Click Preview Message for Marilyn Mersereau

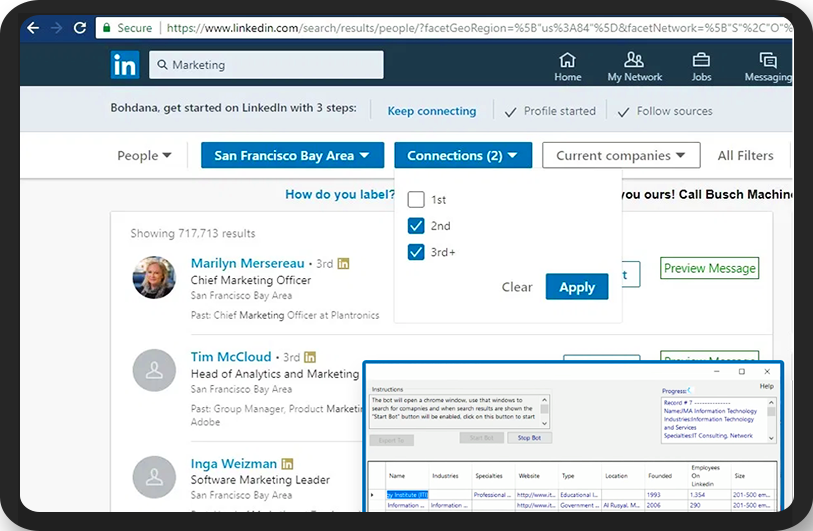(x=709, y=268)
